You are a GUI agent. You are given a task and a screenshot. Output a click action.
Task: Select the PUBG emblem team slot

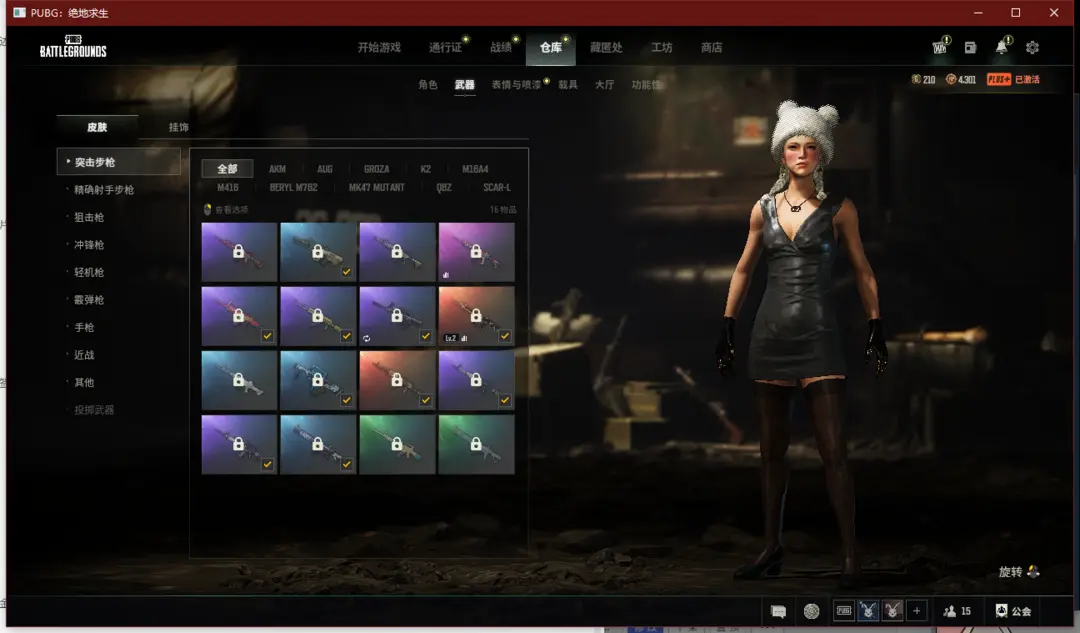844,611
